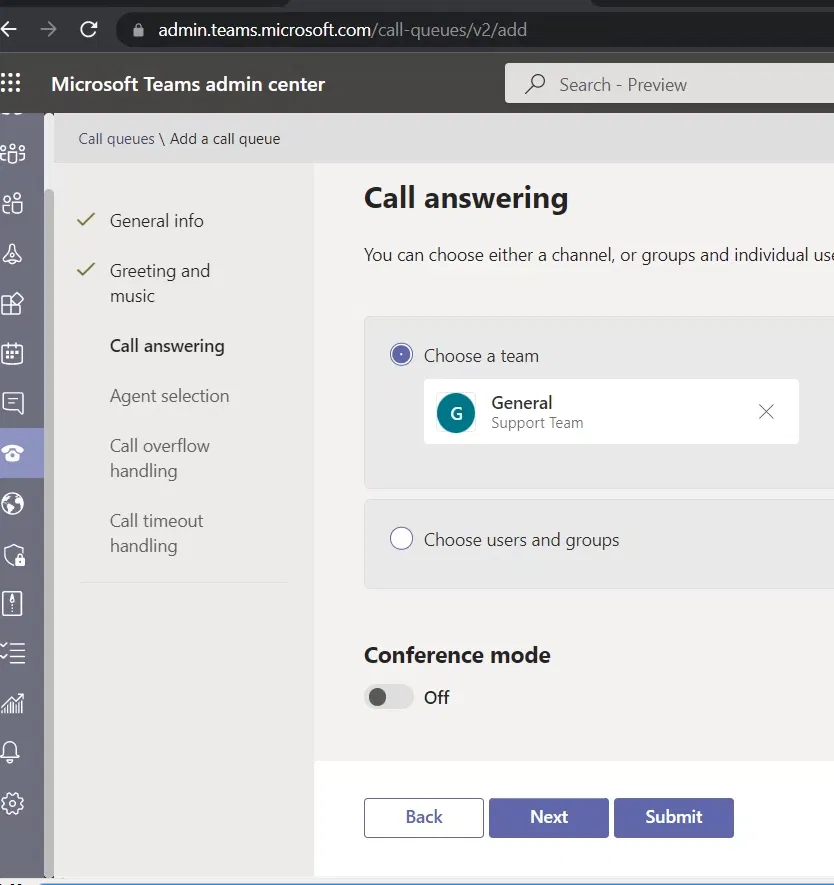Viewport: 834px width, 885px height.
Task: Open Messaging policies chat icon
Action: coord(13,403)
